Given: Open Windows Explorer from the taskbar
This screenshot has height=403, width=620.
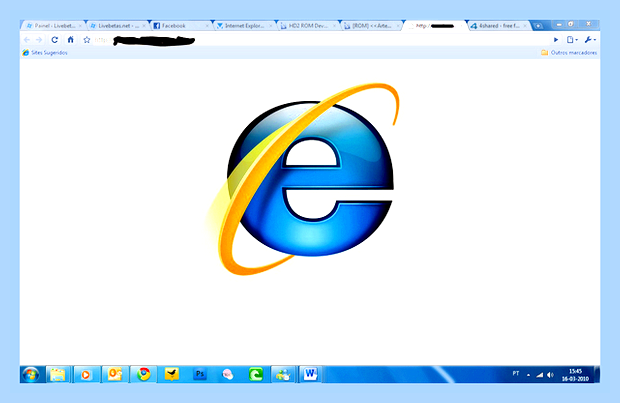Looking at the screenshot, I should pos(58,374).
